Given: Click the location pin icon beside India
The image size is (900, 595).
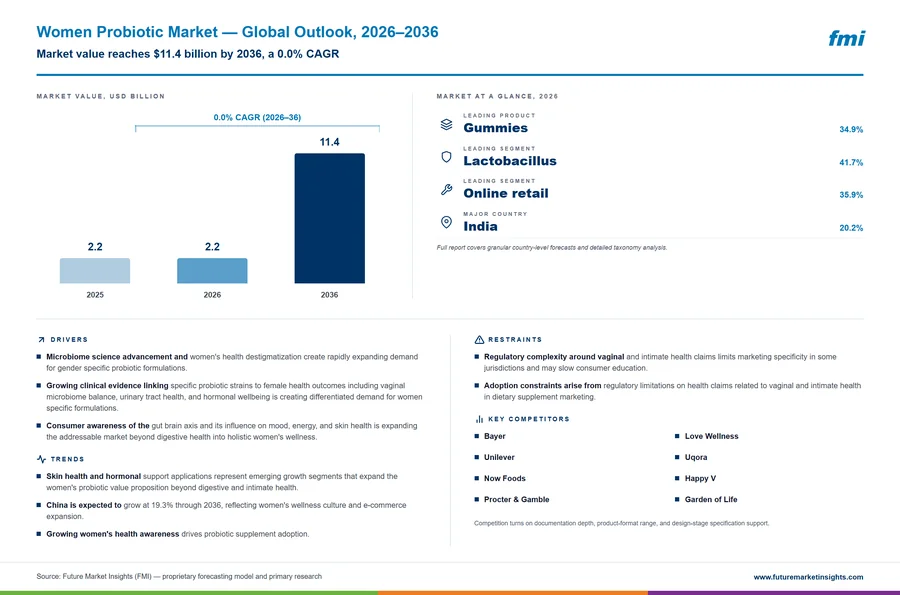Looking at the screenshot, I should [446, 222].
